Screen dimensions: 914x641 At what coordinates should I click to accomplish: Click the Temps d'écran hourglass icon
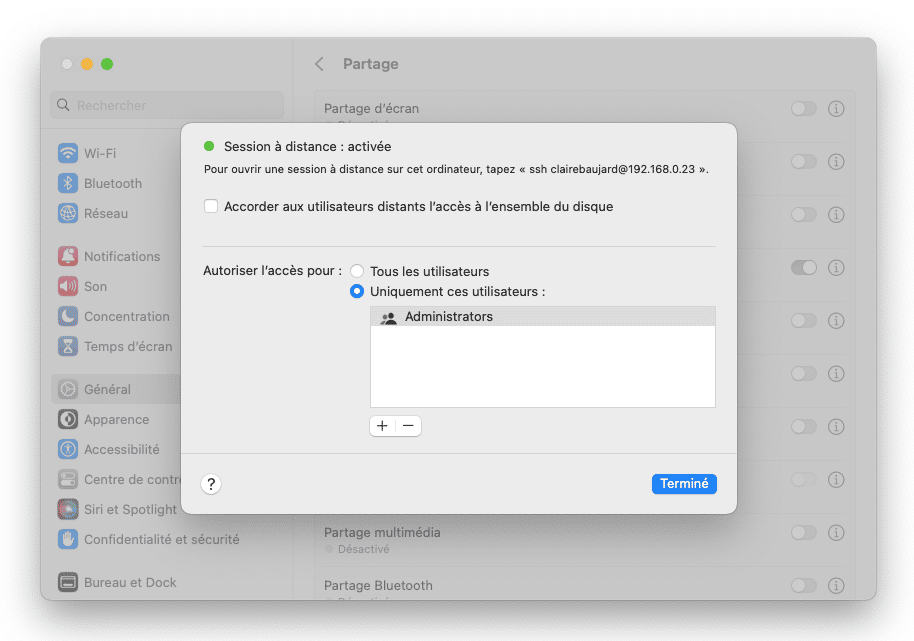click(68, 347)
